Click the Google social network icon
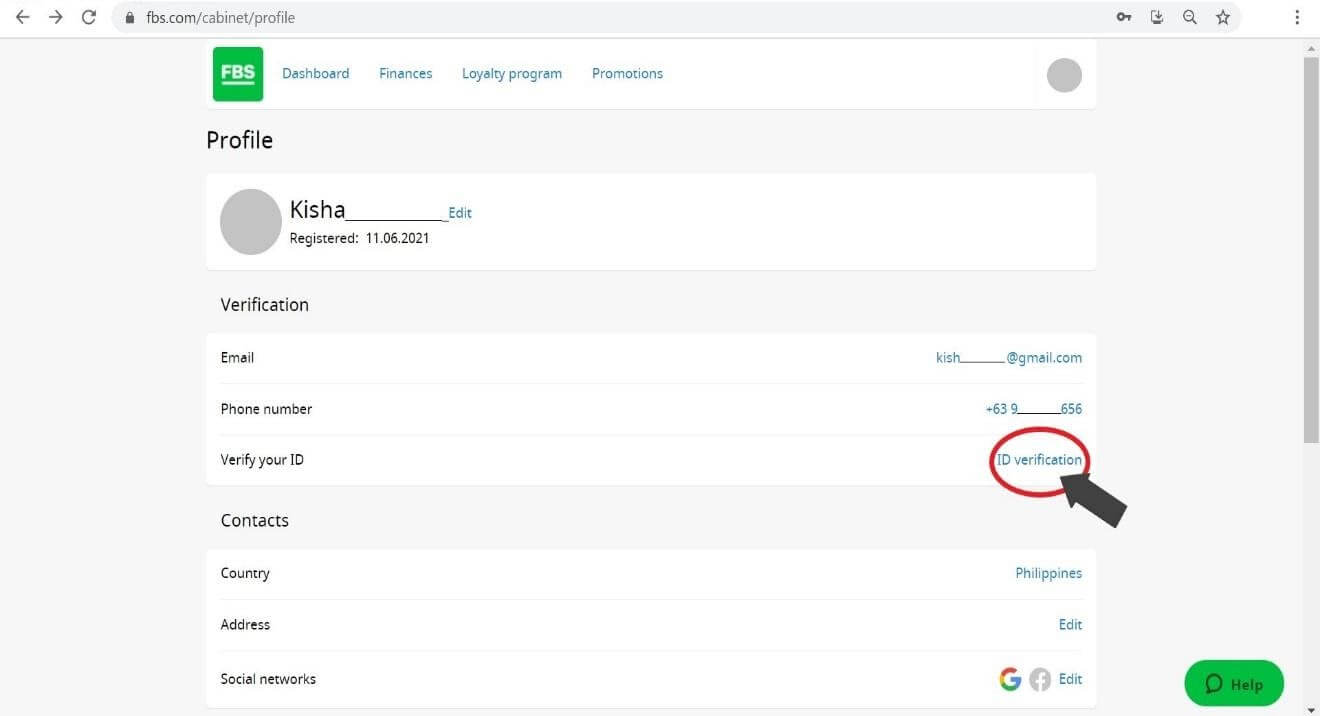The height and width of the screenshot is (716, 1320). 1010,679
